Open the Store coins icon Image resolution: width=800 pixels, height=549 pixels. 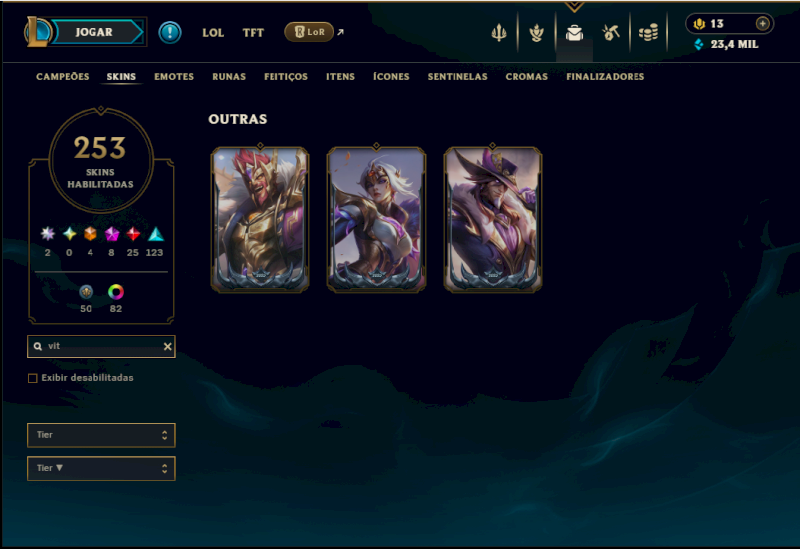(x=648, y=33)
